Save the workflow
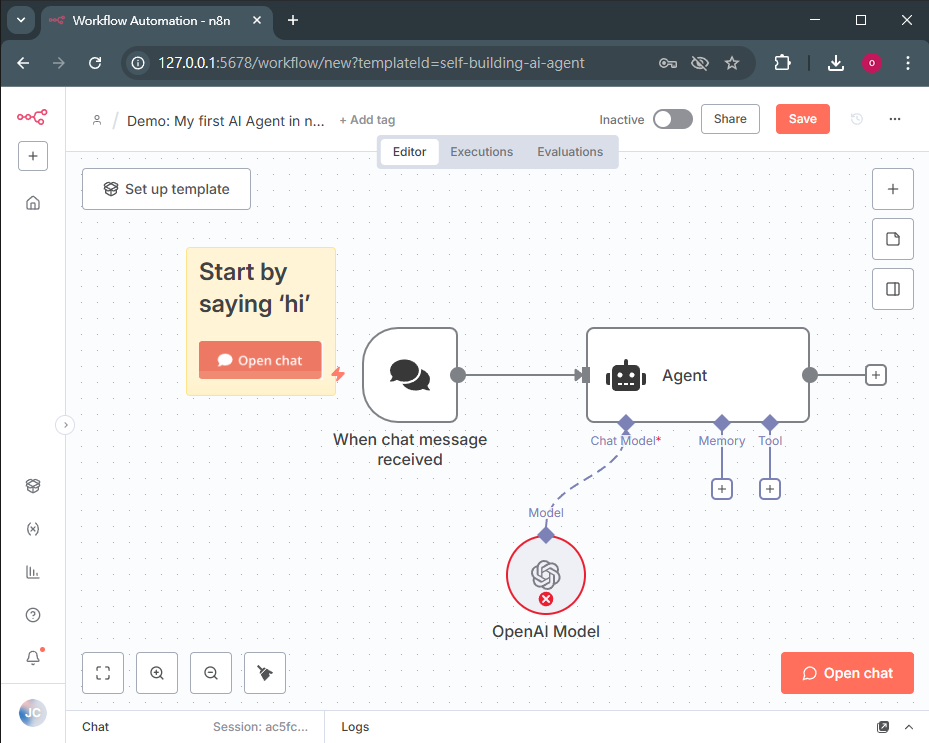The height and width of the screenshot is (743, 929). [x=802, y=119]
